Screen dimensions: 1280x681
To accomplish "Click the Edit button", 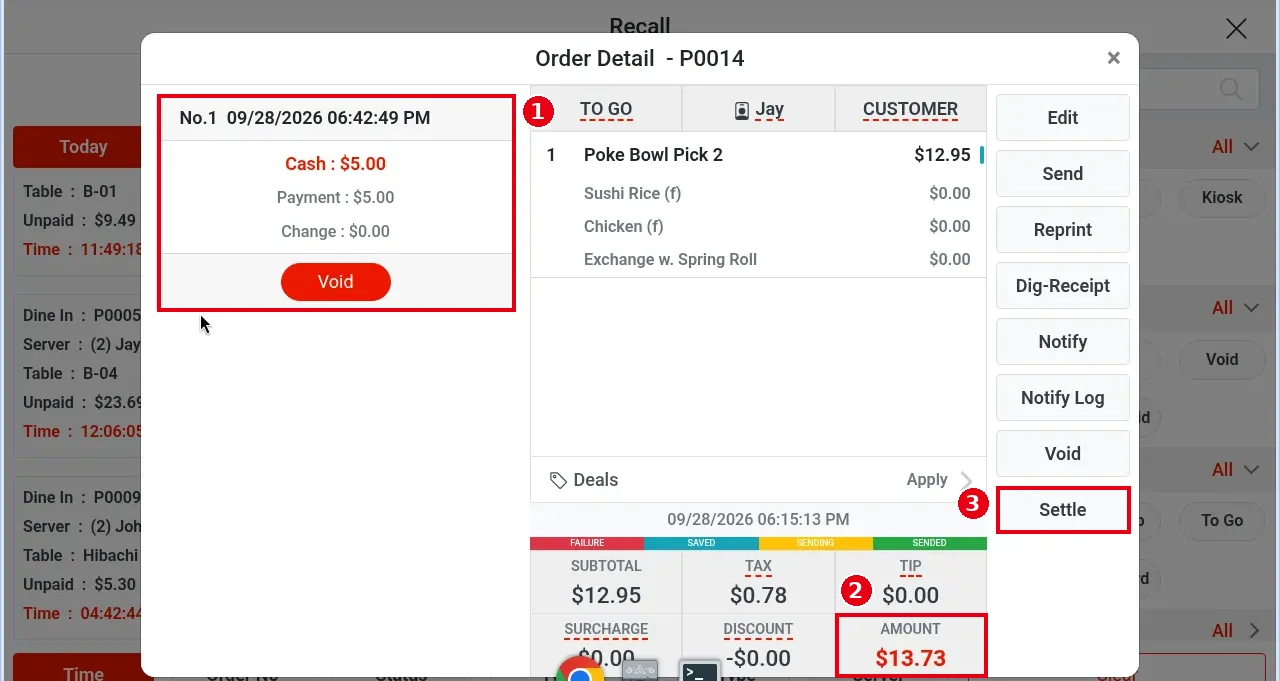I will [x=1063, y=118].
